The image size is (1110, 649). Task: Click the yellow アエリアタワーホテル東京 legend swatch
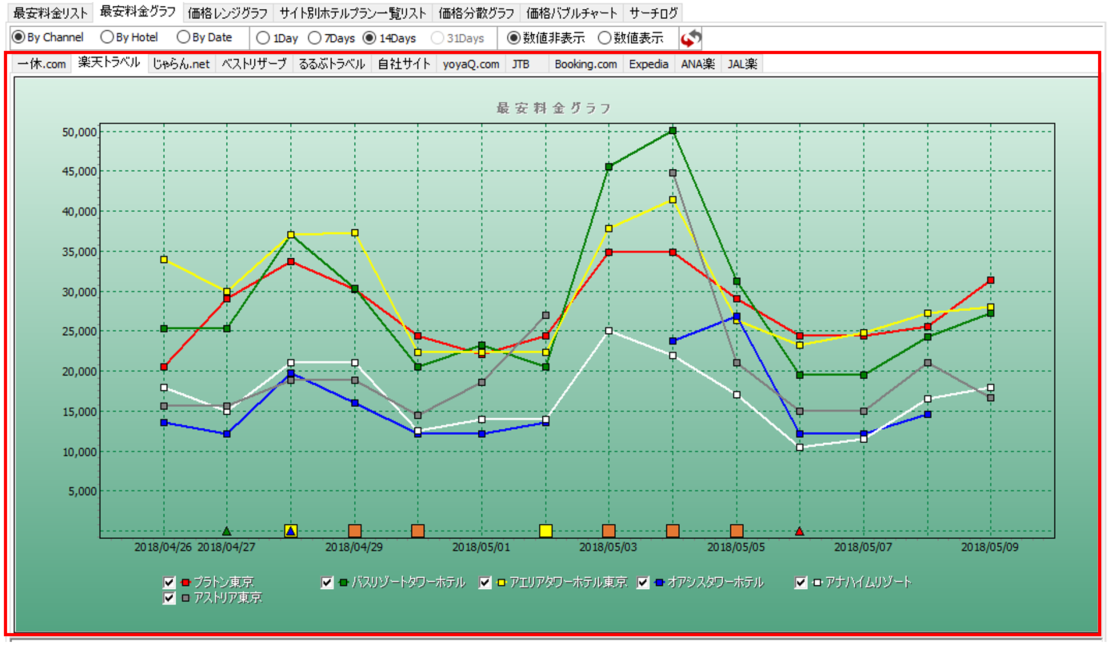(502, 582)
